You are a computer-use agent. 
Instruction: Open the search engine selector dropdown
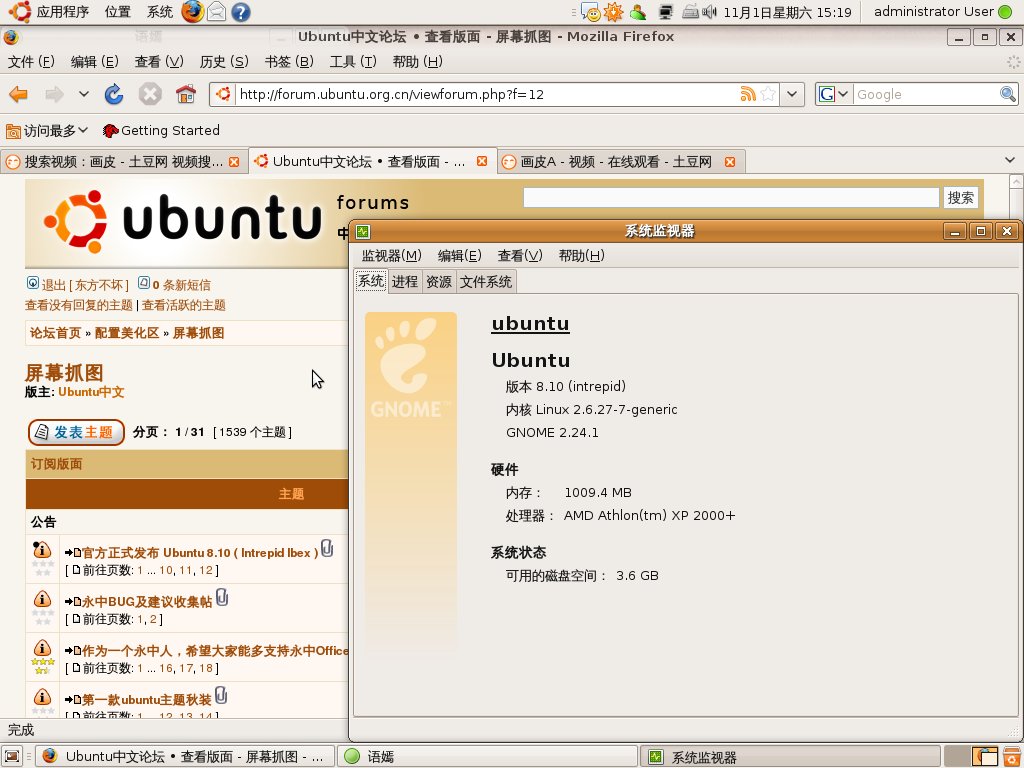[x=834, y=94]
